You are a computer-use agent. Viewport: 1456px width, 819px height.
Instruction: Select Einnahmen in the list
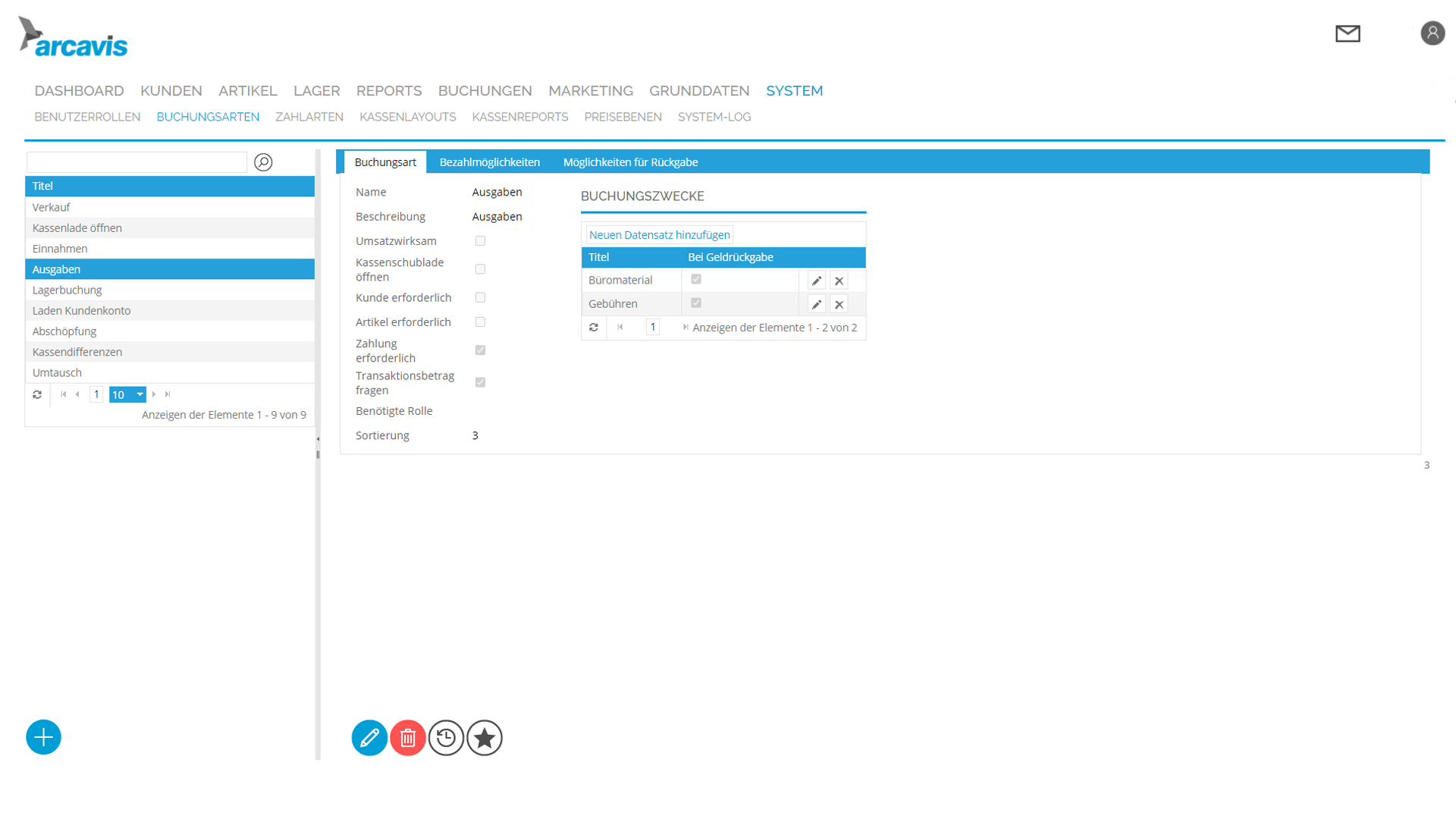[x=170, y=249]
